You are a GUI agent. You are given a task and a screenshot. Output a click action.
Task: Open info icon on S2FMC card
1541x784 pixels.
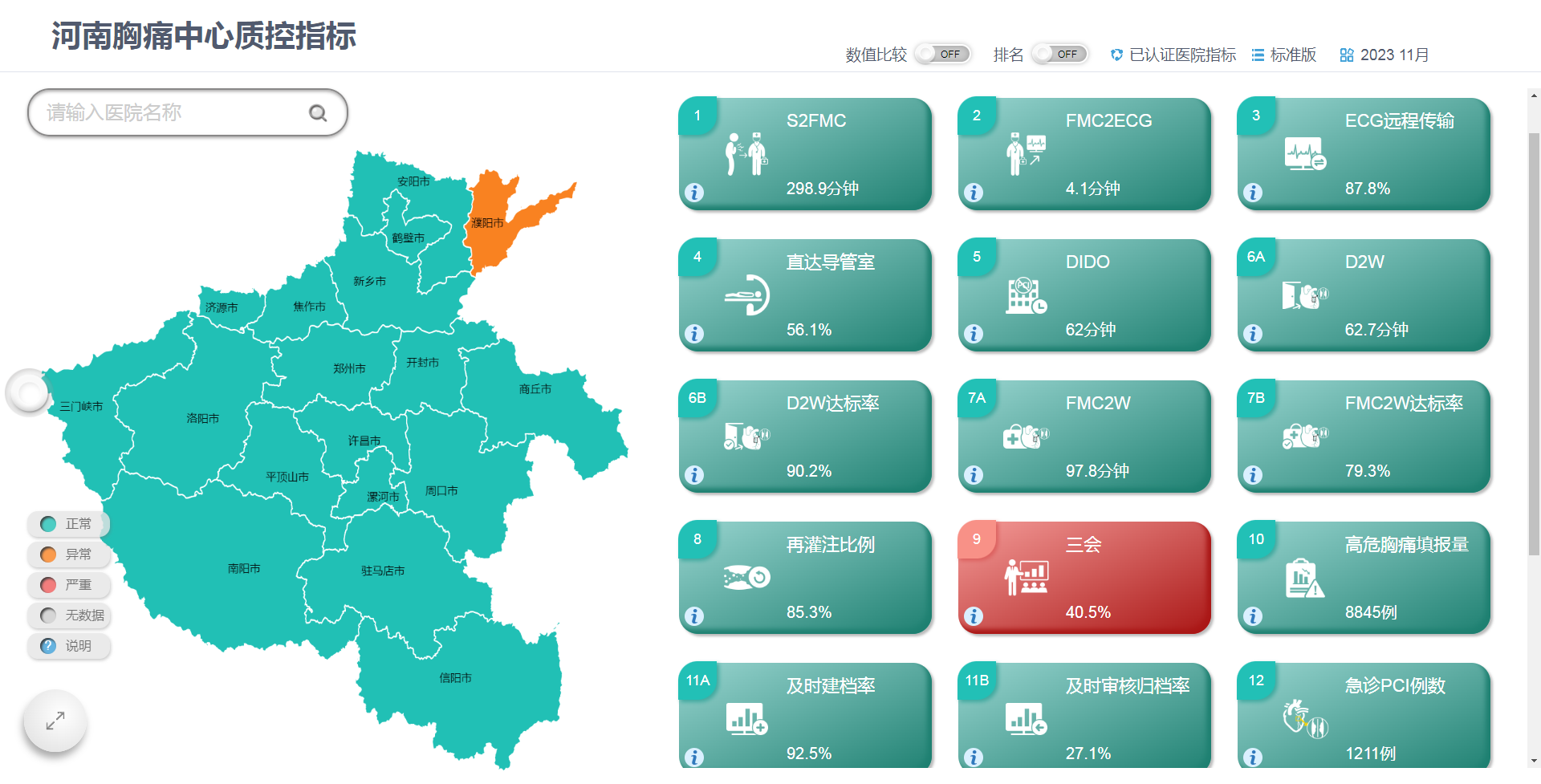[694, 193]
